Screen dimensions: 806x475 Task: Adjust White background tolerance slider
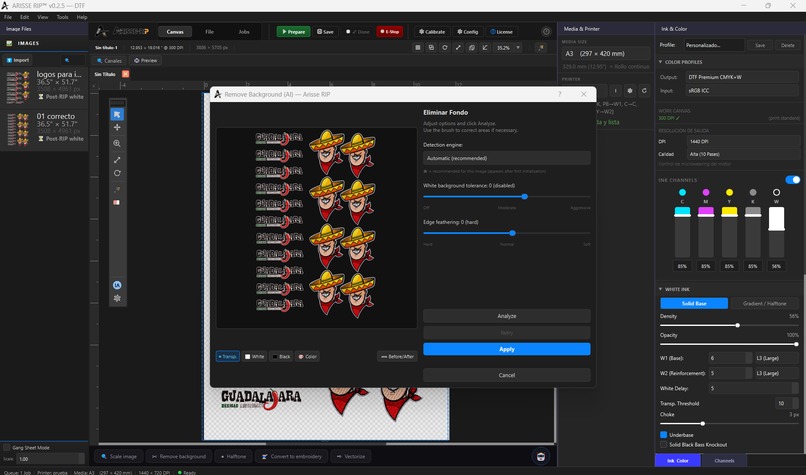pyautogui.click(x=524, y=196)
